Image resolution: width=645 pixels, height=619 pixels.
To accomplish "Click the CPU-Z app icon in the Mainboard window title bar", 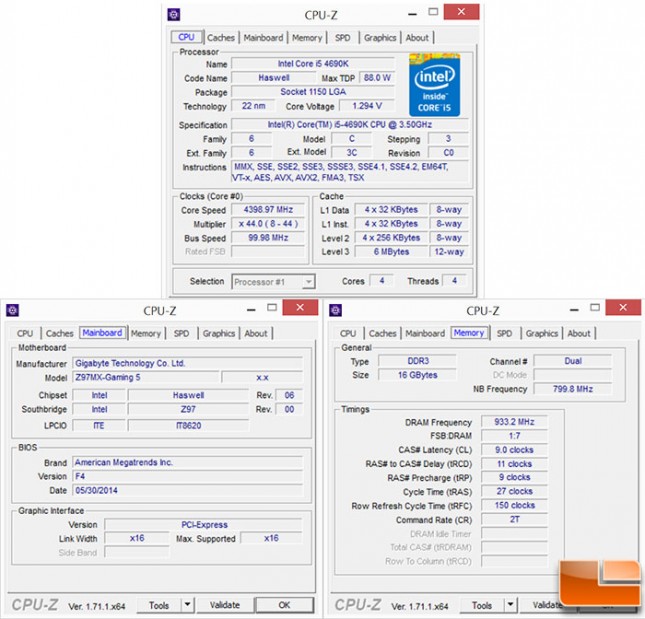I will pyautogui.click(x=13, y=310).
